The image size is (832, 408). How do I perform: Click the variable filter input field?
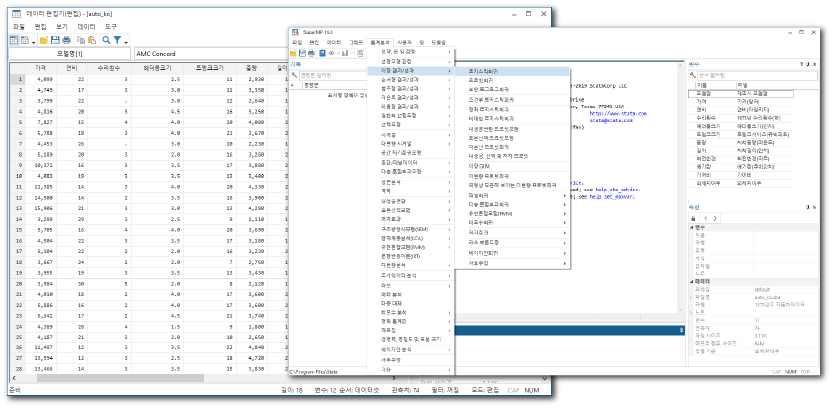click(x=756, y=75)
